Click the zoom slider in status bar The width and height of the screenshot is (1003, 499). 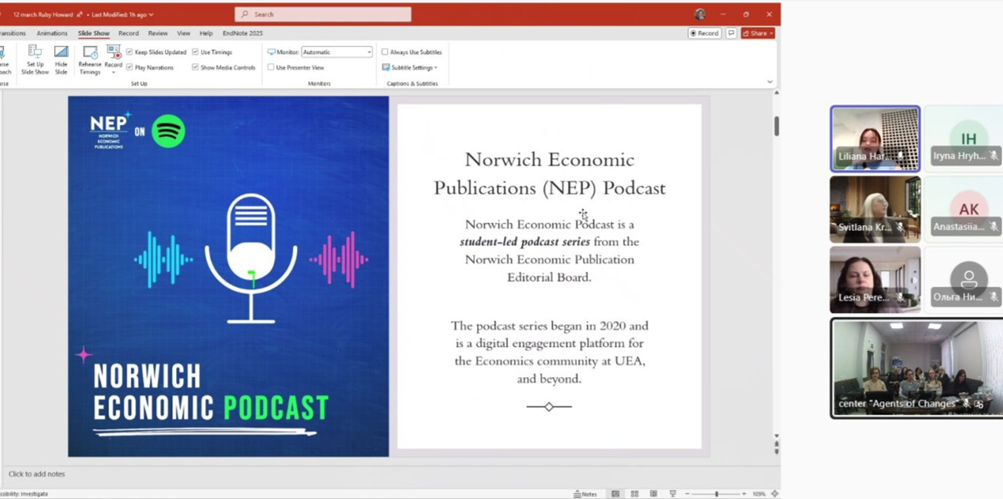pyautogui.click(x=717, y=494)
